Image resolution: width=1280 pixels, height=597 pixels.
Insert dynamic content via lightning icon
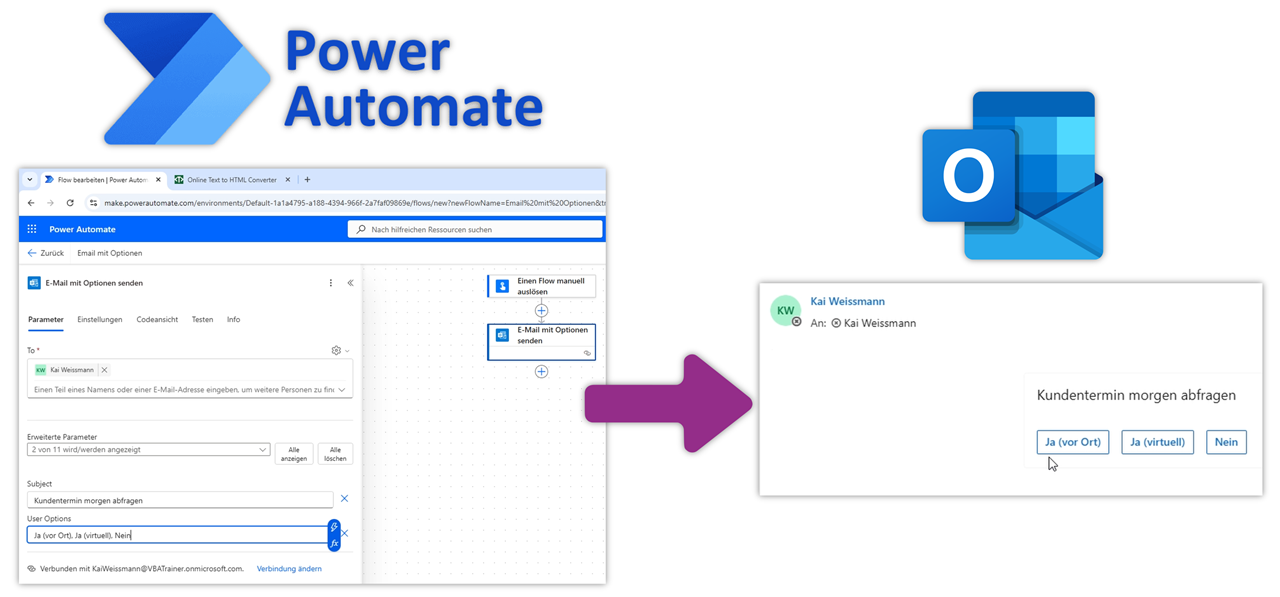click(334, 527)
